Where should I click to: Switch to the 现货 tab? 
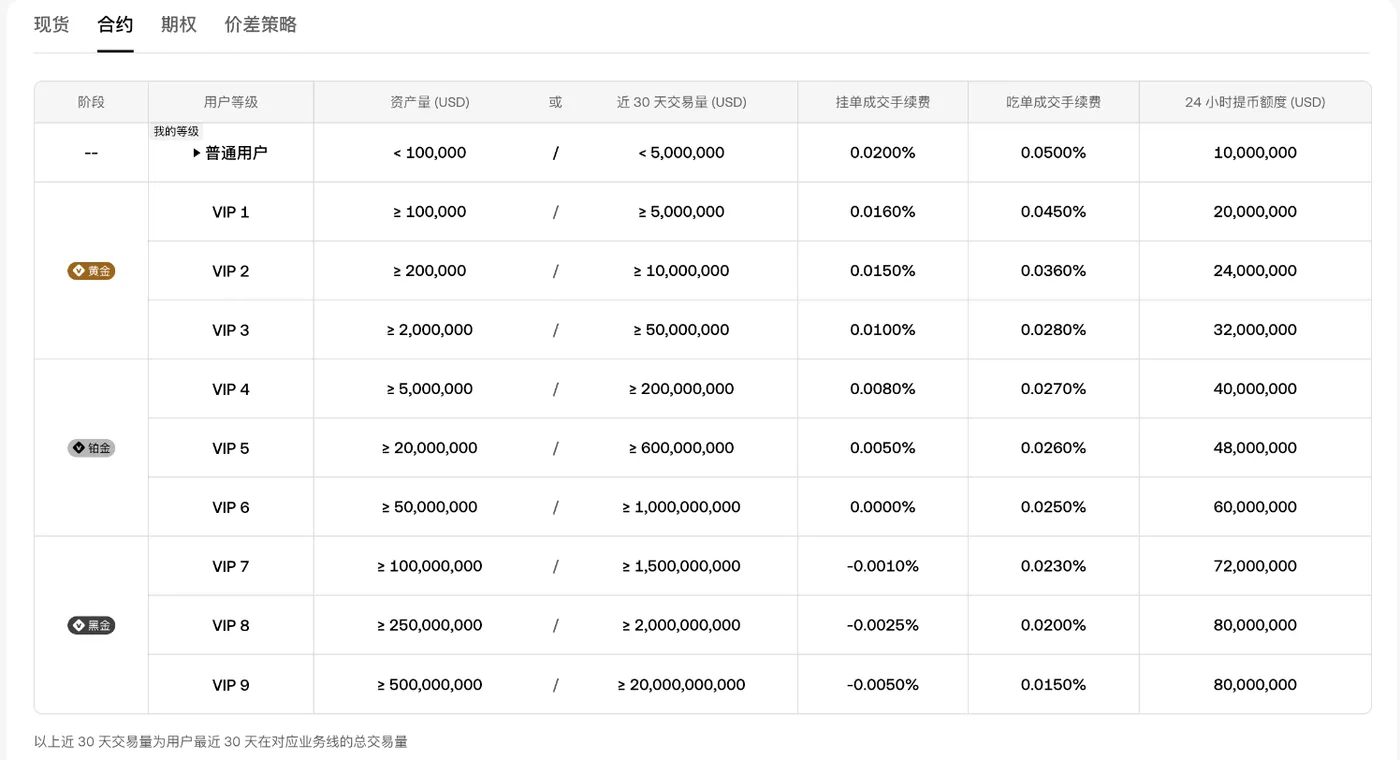[52, 25]
